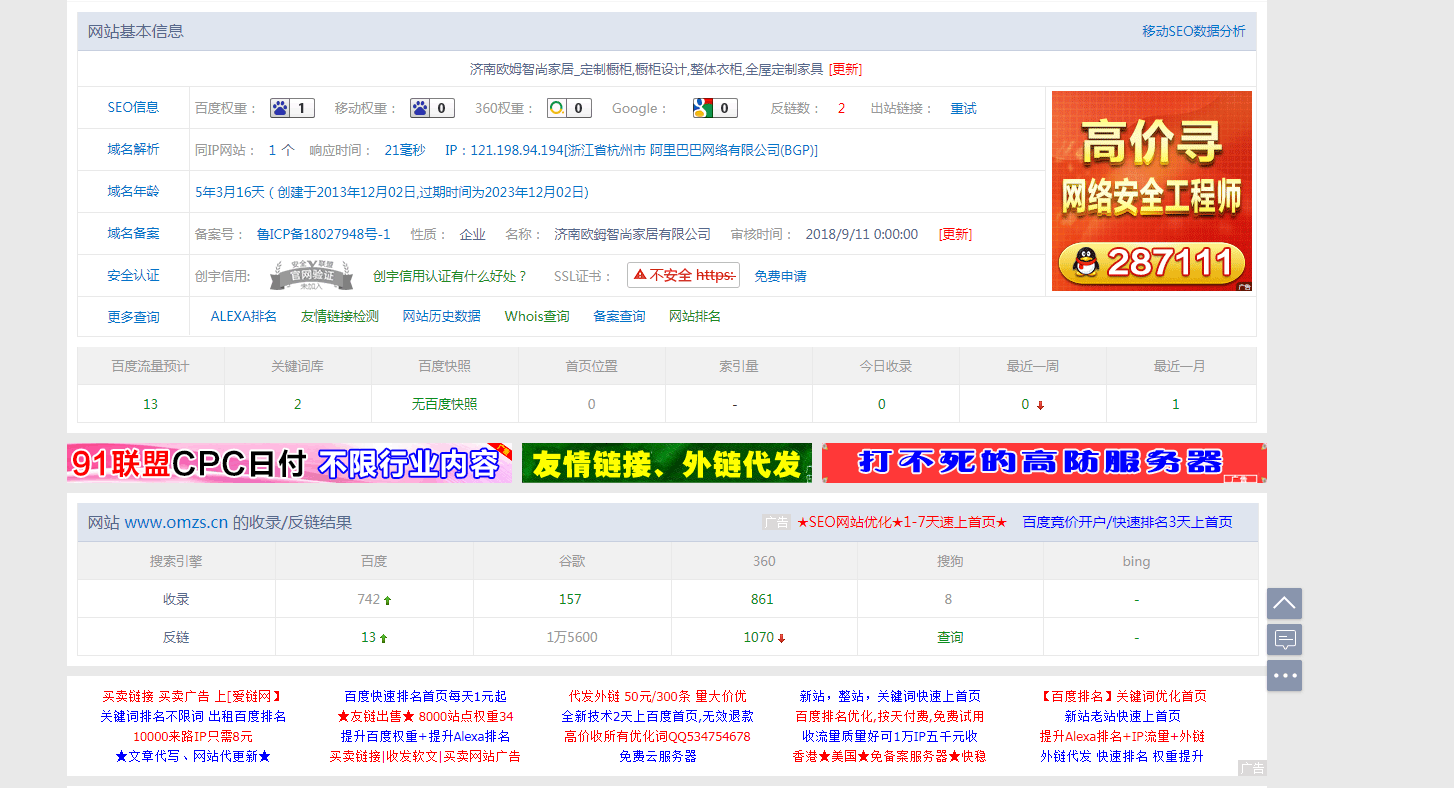Click the 360 weight badge icon
The width and height of the screenshot is (1454, 788).
click(569, 108)
